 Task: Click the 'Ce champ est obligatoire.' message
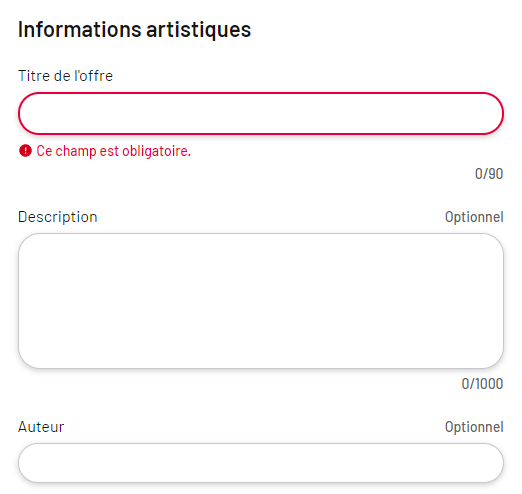[x=113, y=151]
